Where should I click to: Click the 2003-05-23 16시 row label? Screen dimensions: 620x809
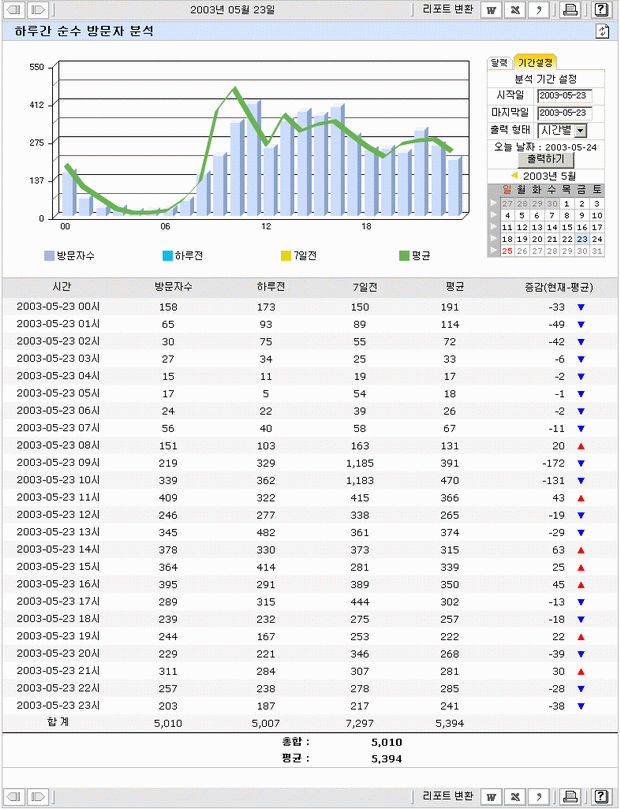(58, 584)
